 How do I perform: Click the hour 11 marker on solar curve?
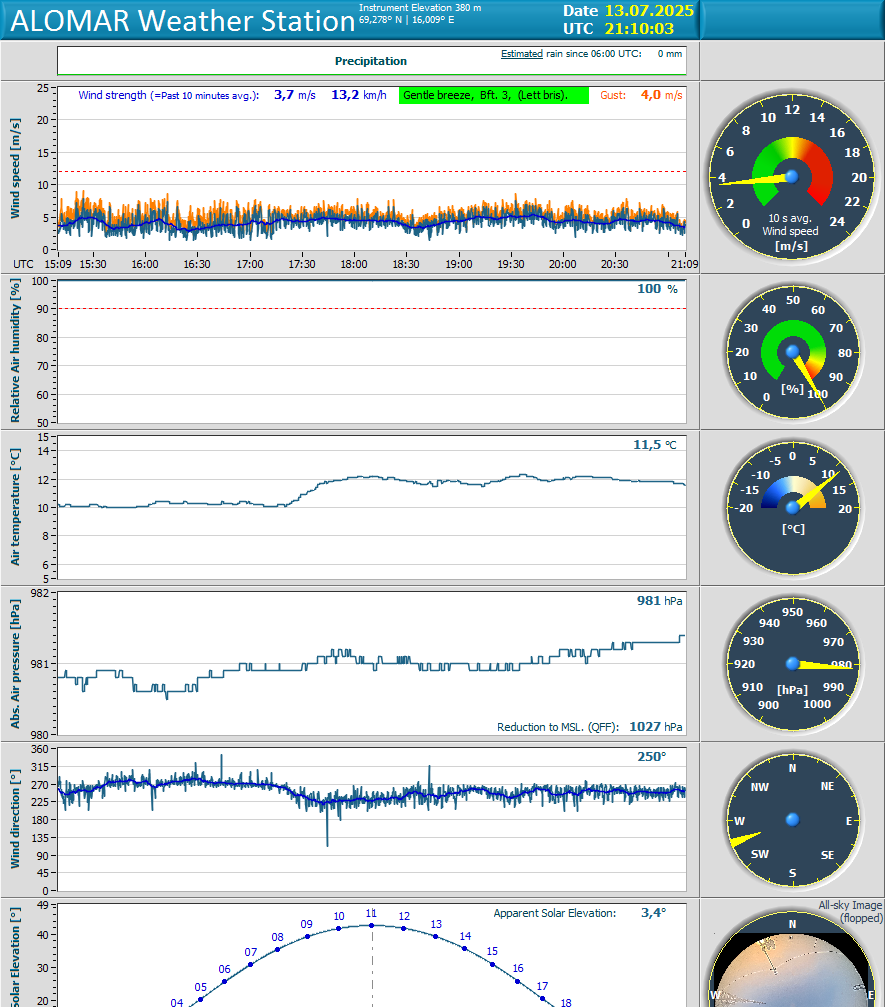371,925
